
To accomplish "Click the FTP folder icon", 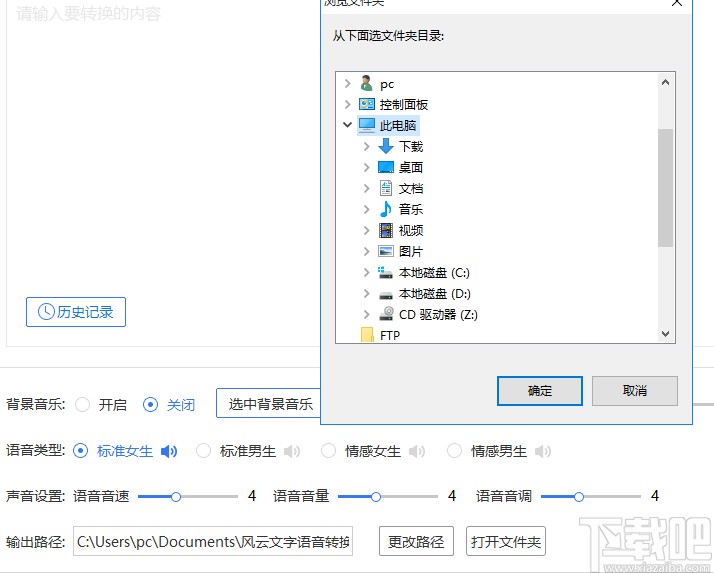I will [x=367, y=335].
